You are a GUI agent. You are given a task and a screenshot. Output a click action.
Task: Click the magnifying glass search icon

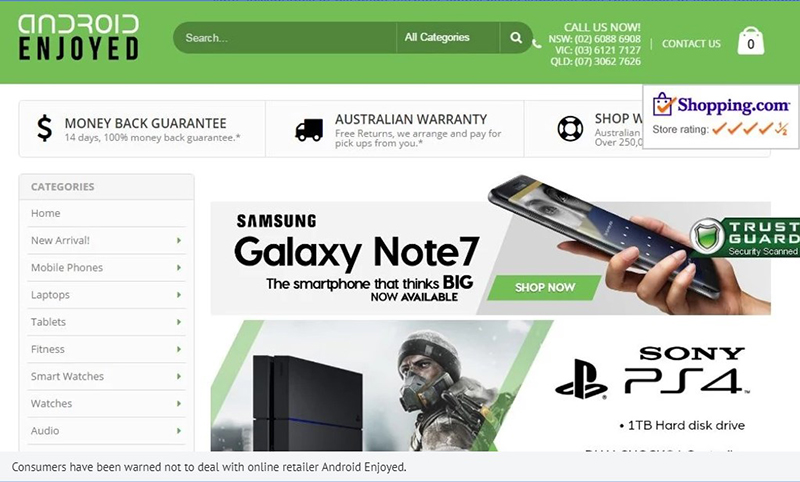(516, 38)
